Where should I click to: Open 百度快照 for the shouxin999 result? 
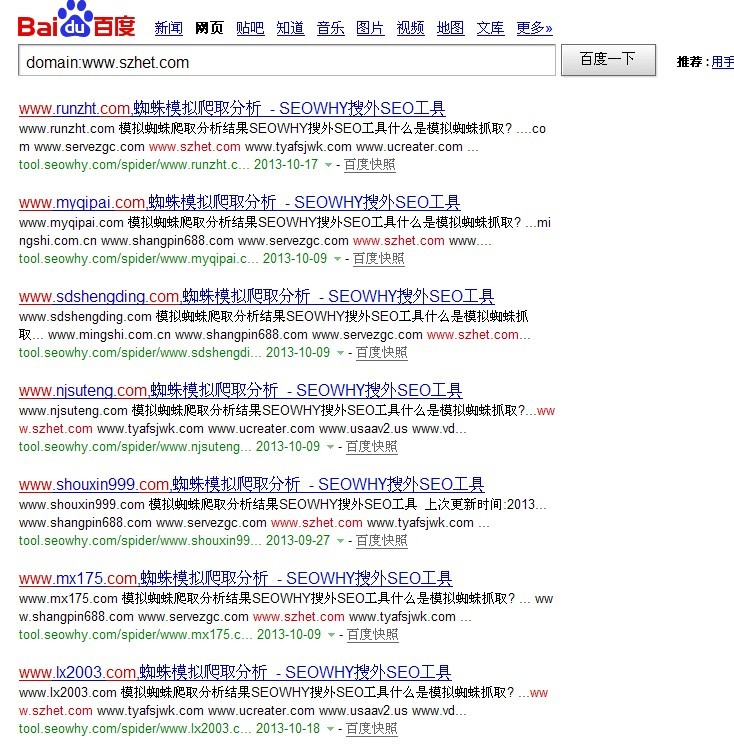(381, 541)
